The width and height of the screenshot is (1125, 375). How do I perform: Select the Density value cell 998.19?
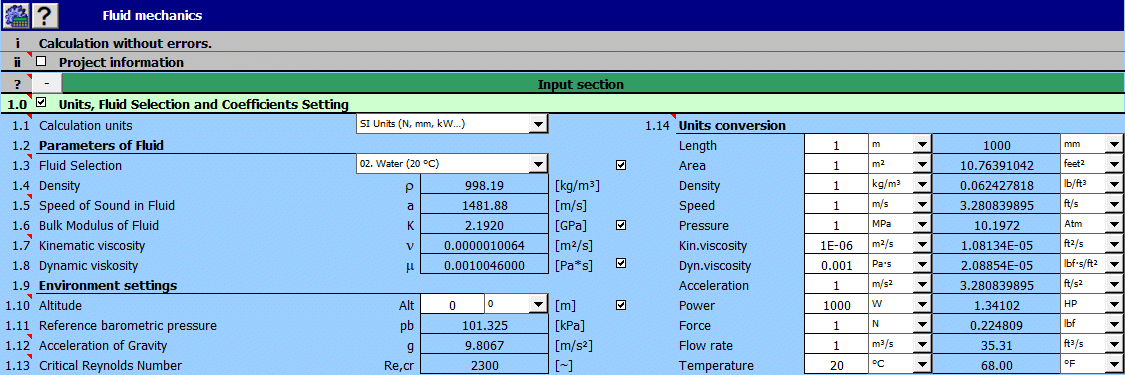tap(484, 186)
